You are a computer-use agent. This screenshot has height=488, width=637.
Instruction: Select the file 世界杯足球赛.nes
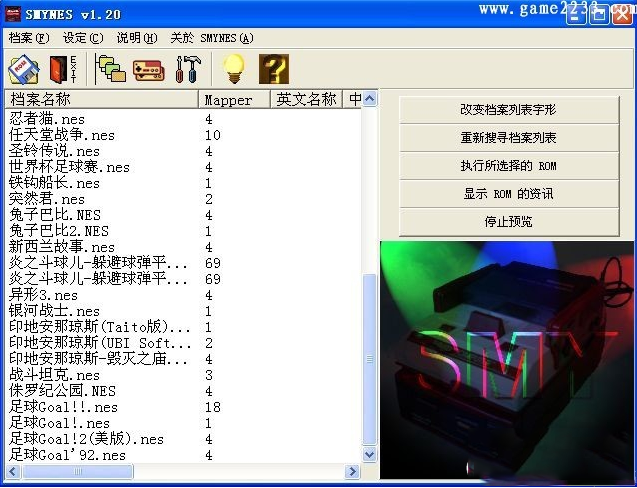pos(69,167)
